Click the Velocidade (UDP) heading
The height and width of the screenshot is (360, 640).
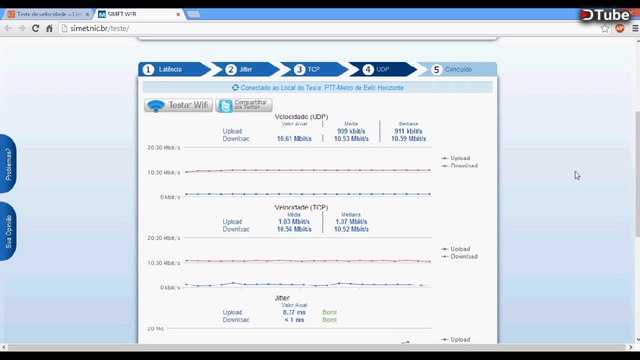click(301, 117)
